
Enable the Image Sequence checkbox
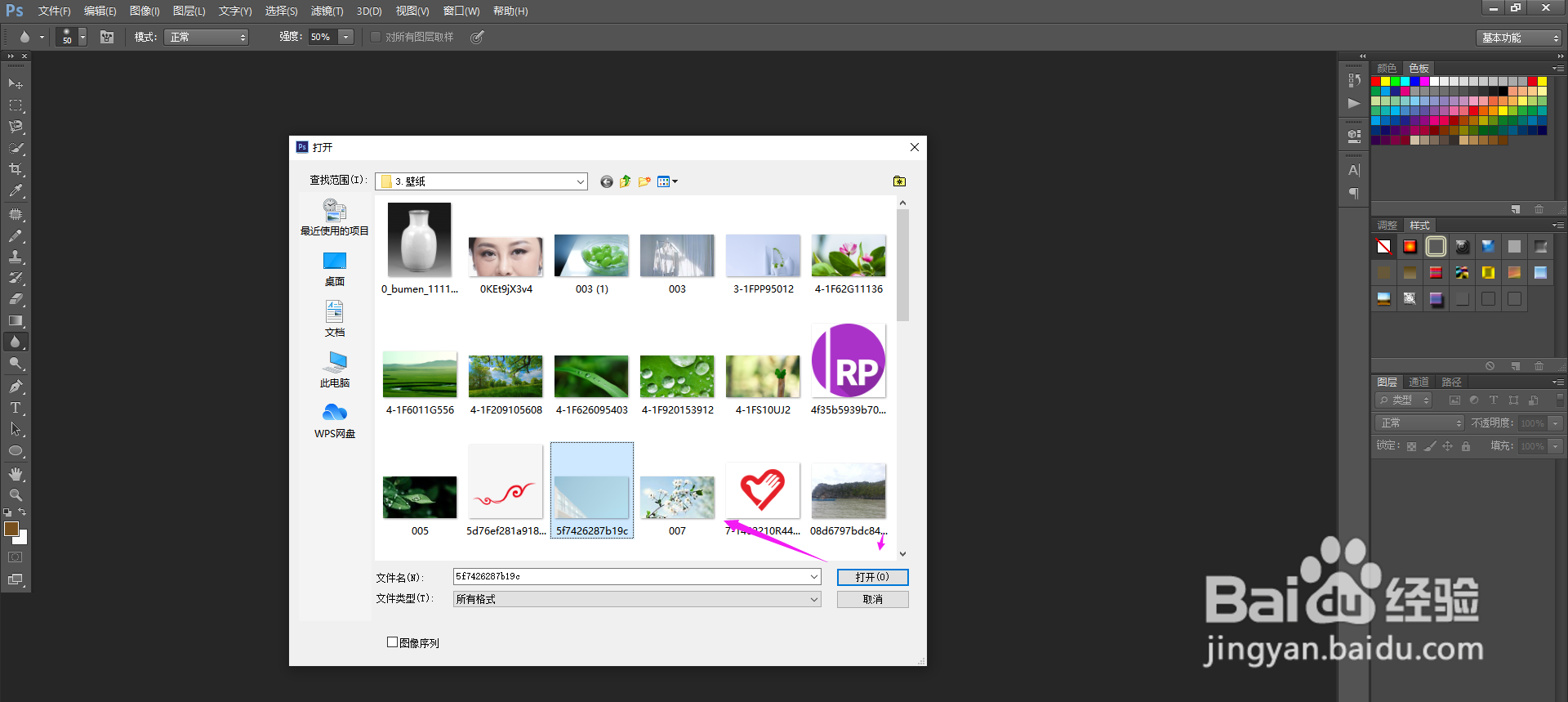pos(392,642)
